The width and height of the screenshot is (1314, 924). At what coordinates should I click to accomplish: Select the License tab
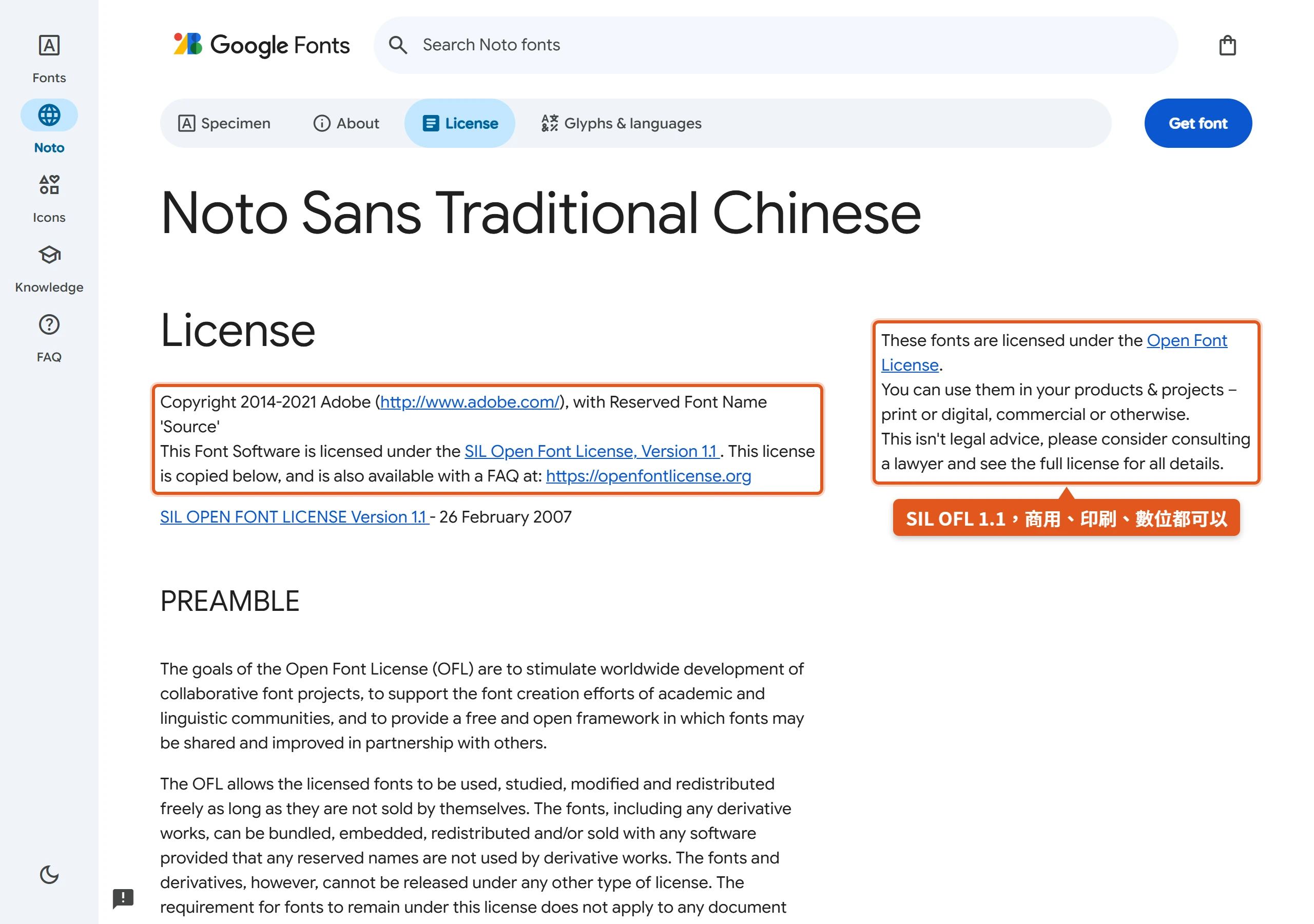pyautogui.click(x=459, y=123)
